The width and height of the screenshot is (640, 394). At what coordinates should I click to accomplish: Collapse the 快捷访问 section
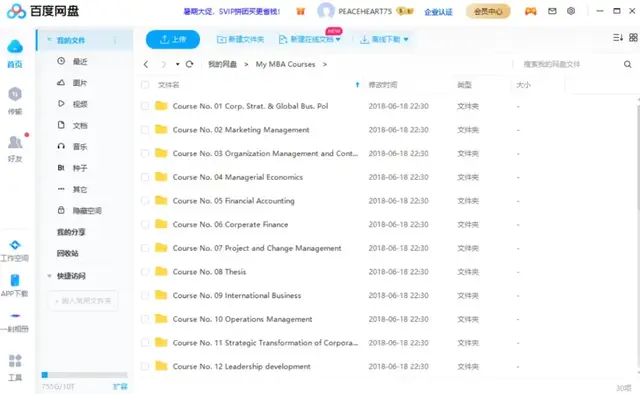(x=49, y=276)
